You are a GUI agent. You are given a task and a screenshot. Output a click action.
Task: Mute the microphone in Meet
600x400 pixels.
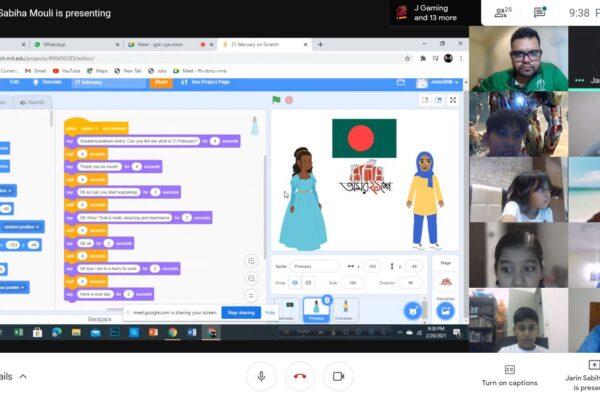pyautogui.click(x=261, y=376)
